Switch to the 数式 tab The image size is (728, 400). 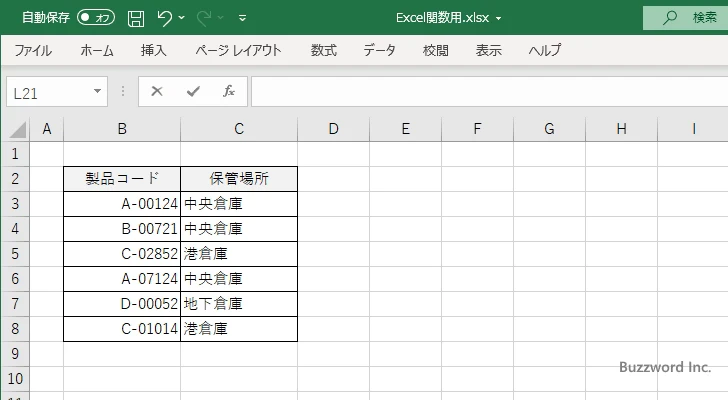click(x=324, y=50)
